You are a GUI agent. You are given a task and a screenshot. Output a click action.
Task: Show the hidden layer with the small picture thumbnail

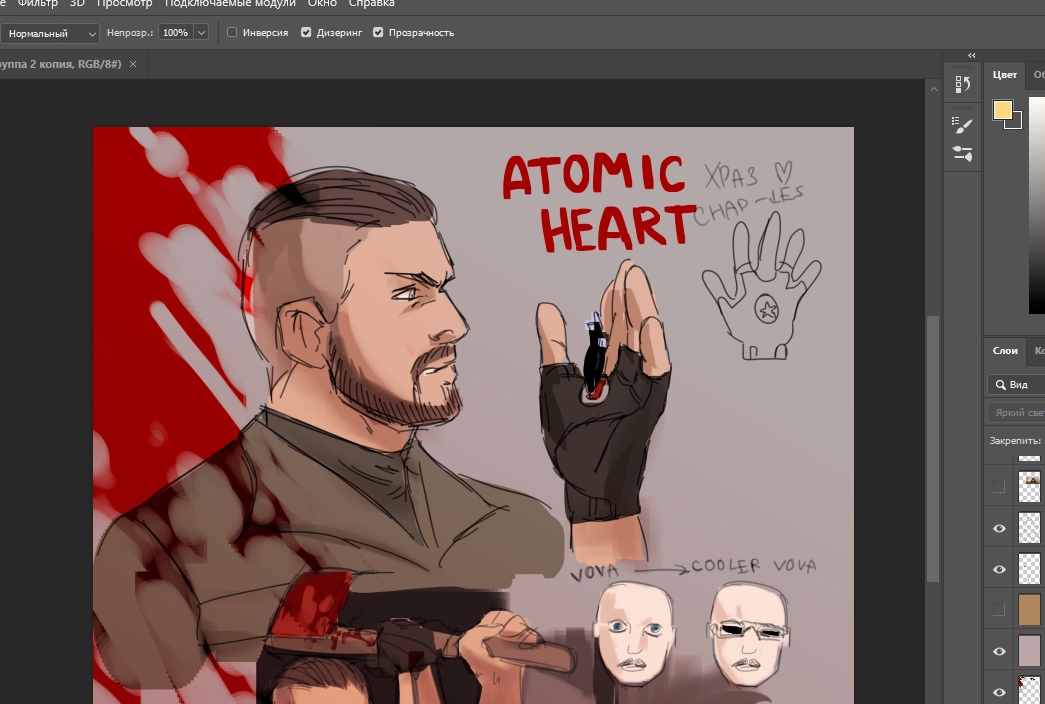pyautogui.click(x=998, y=487)
